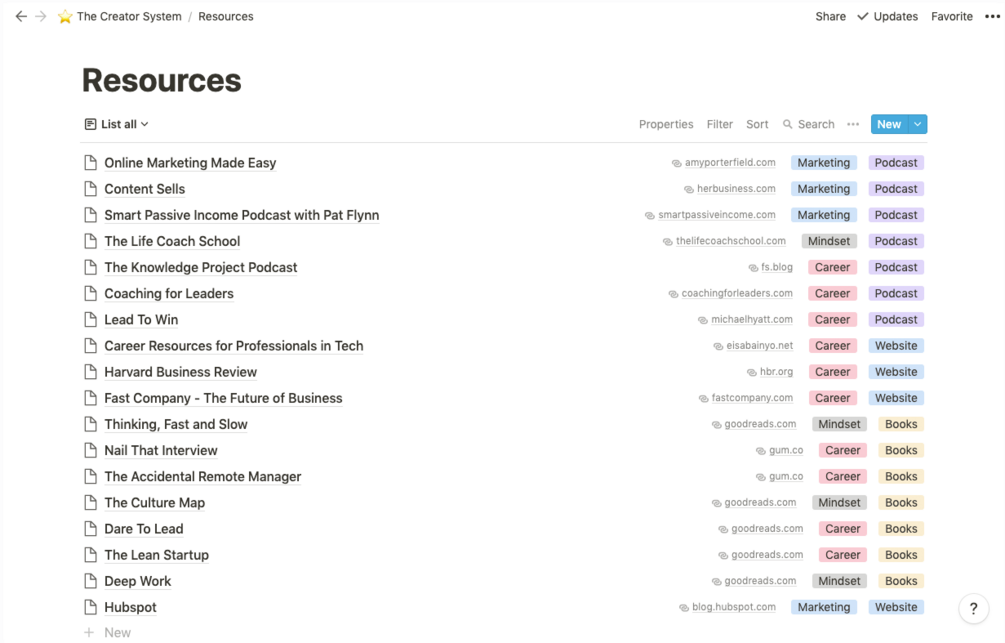Click the Search magnifier in the toolbar
This screenshot has height=643, width=1005.
pyautogui.click(x=788, y=124)
